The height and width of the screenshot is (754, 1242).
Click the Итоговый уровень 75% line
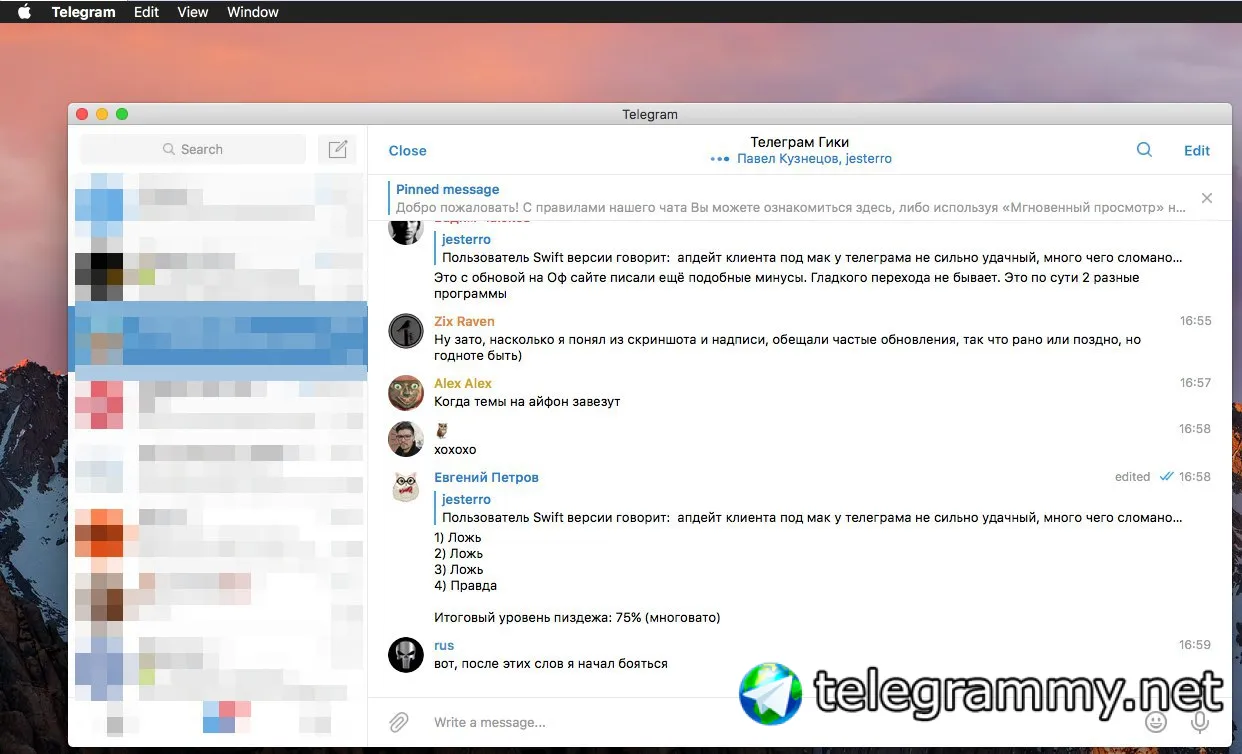click(577, 617)
